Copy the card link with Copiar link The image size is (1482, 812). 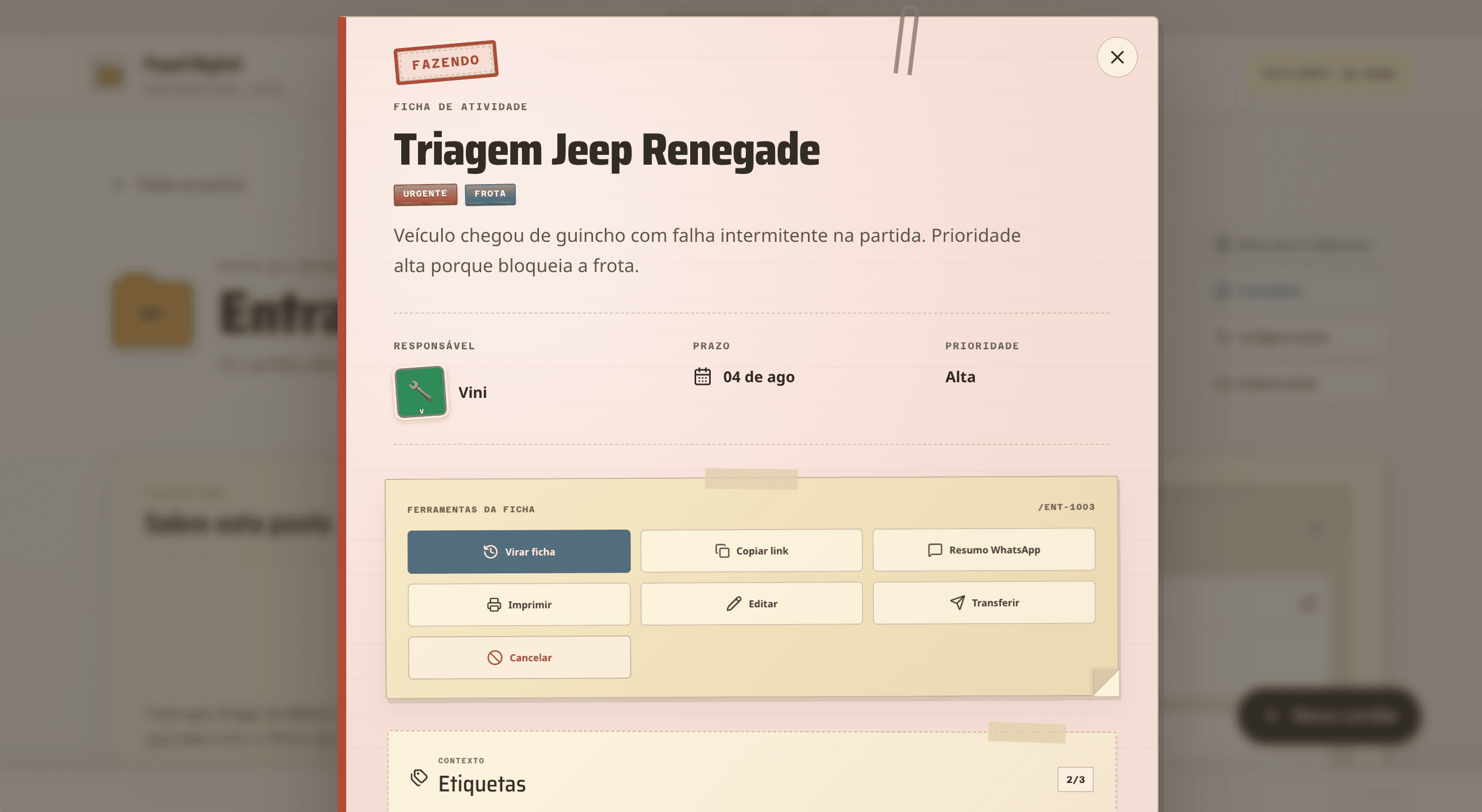click(751, 550)
